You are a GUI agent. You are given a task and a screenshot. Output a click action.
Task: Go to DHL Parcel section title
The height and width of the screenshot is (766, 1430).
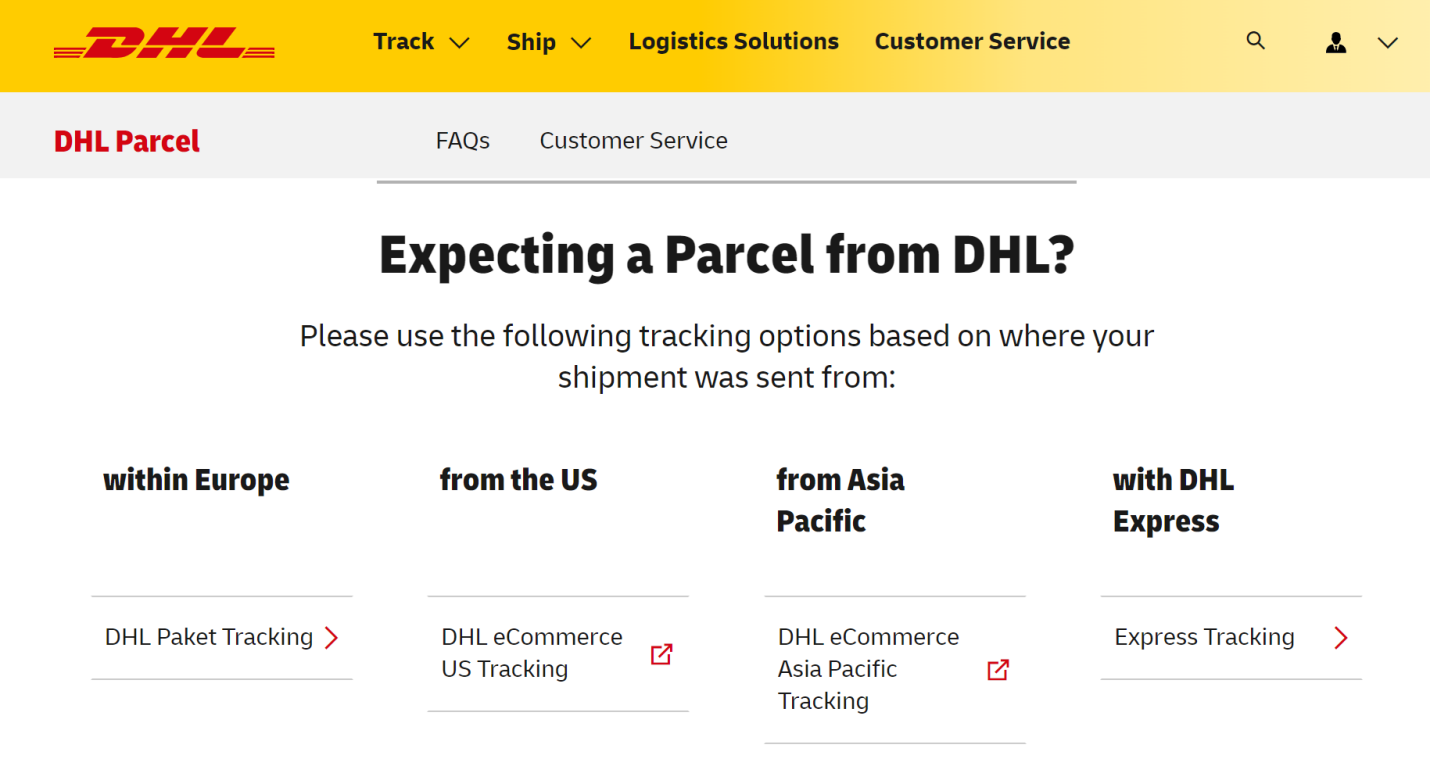[x=127, y=141]
